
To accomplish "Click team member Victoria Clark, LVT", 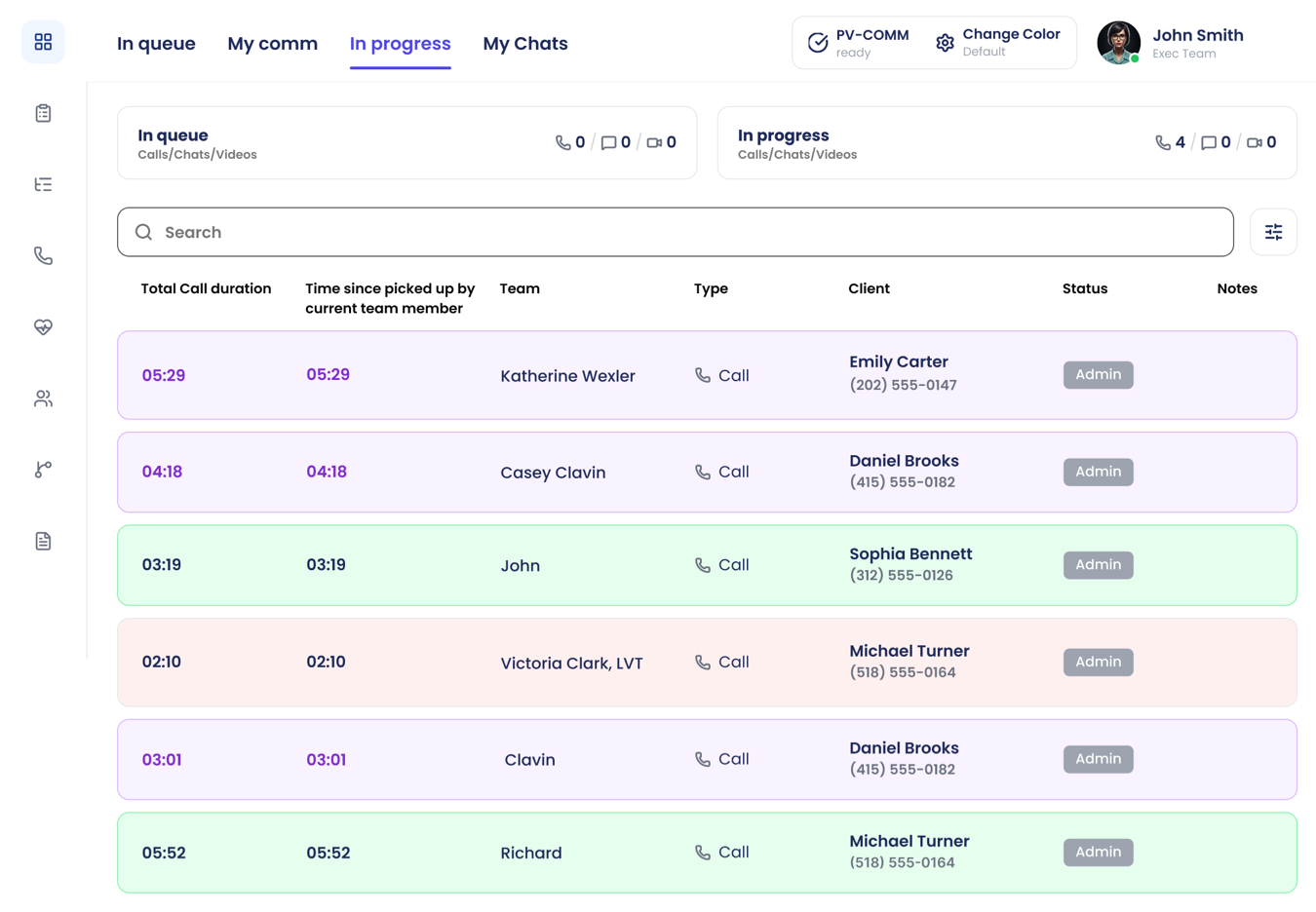I will click(x=571, y=664).
